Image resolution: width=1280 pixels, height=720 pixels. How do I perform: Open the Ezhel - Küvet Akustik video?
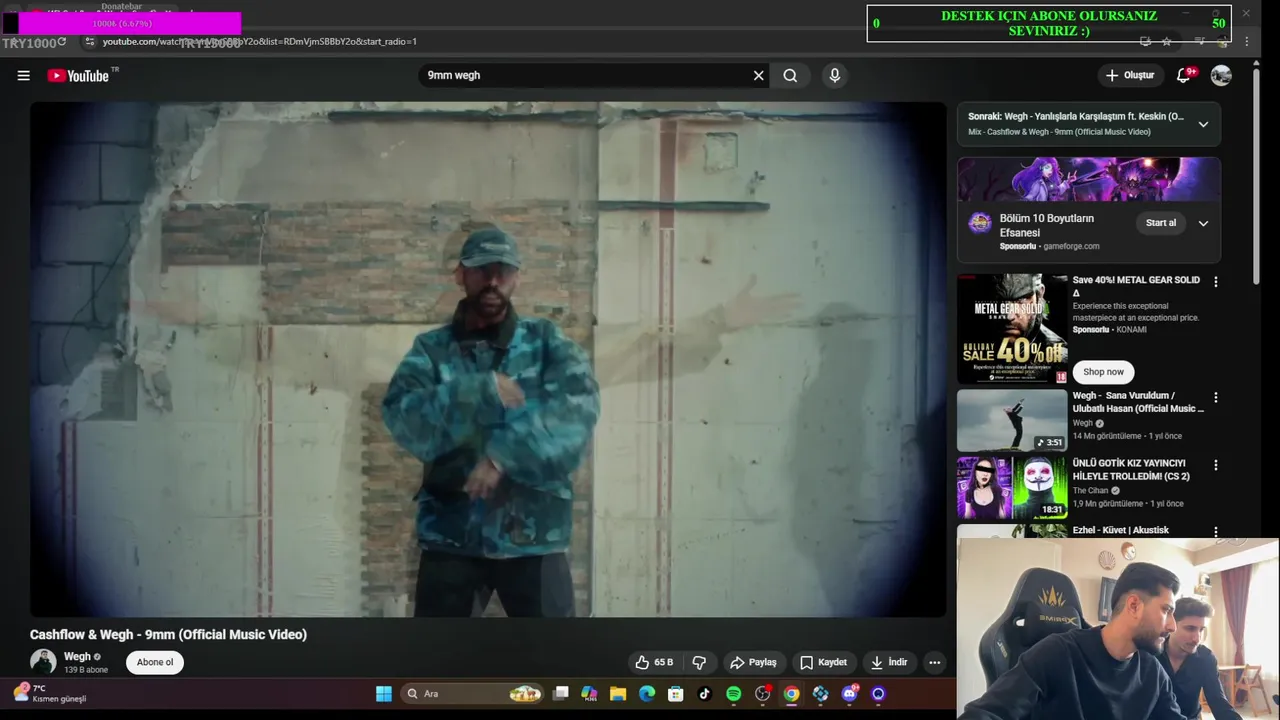(x=1120, y=531)
